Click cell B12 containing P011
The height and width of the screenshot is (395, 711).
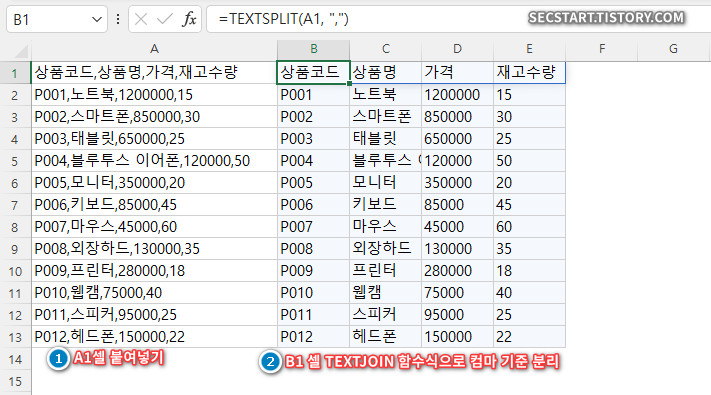[x=313, y=315]
